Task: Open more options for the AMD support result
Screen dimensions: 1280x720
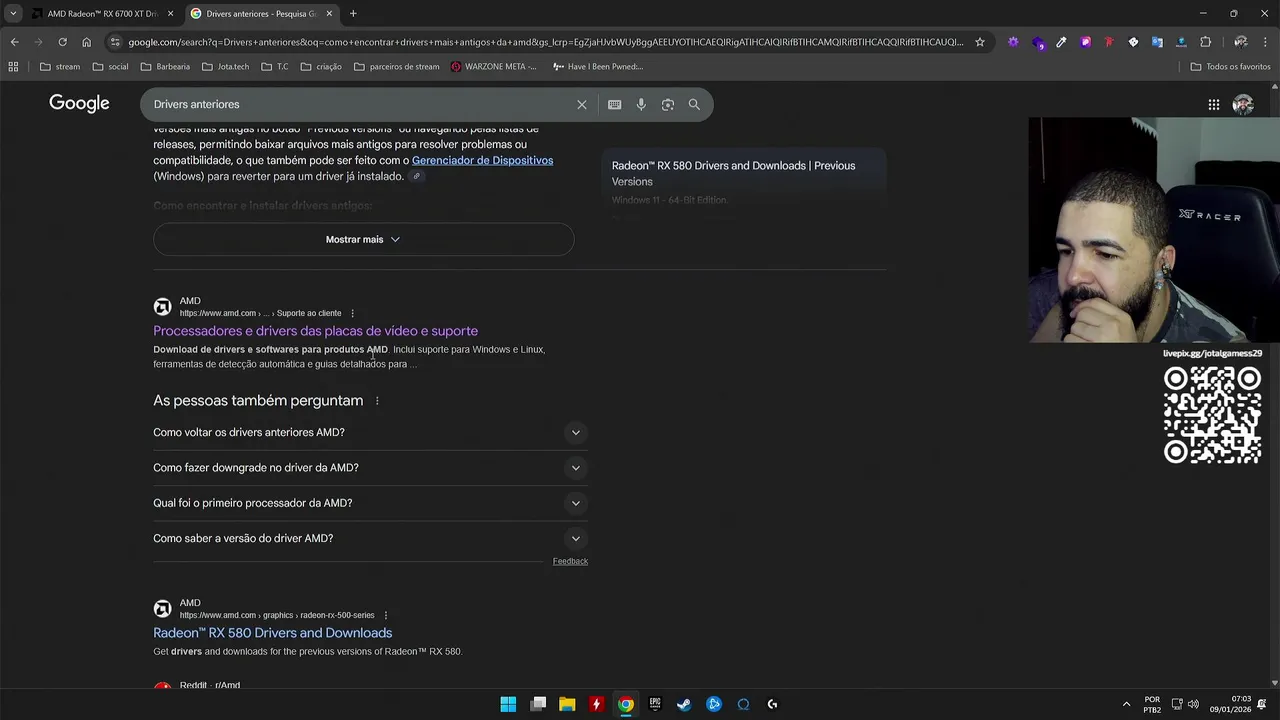Action: tap(352, 313)
